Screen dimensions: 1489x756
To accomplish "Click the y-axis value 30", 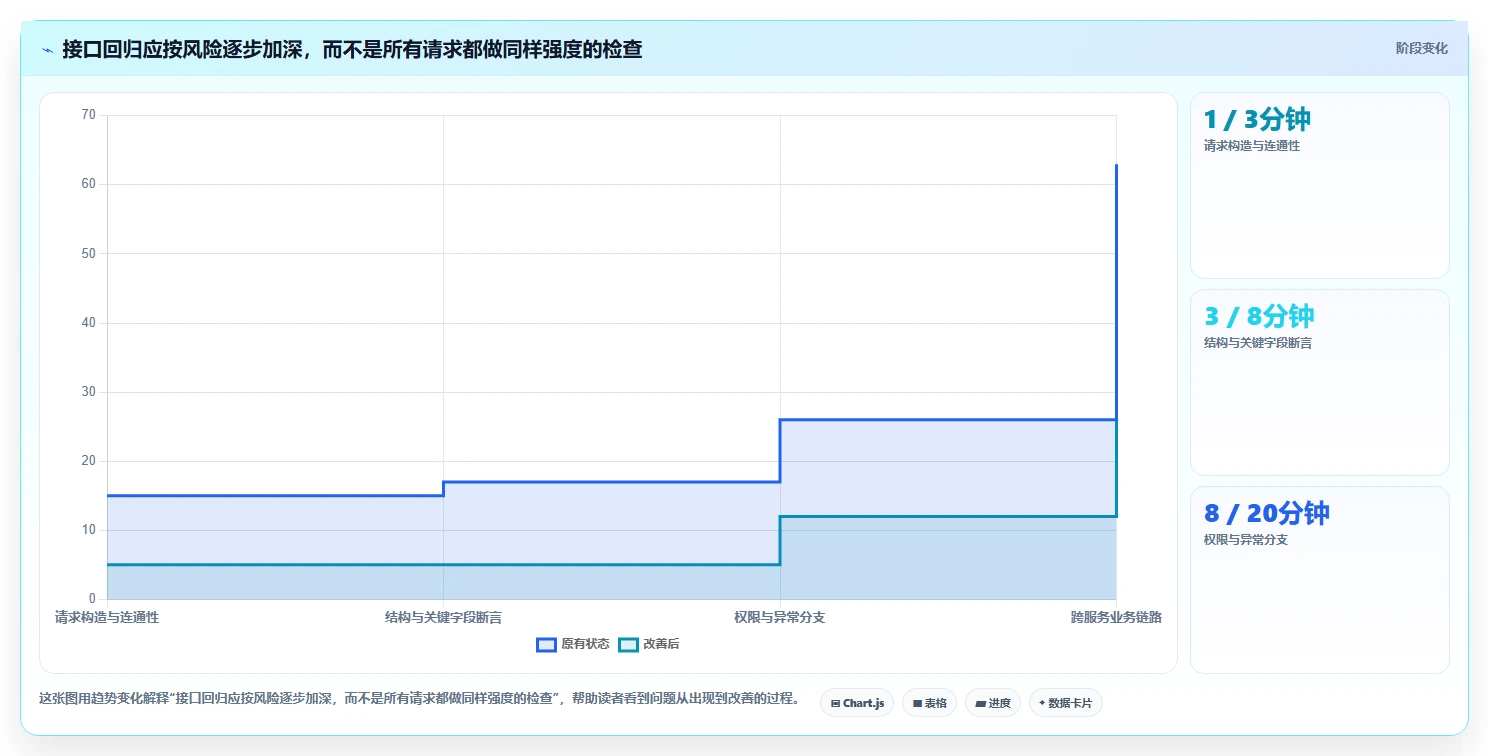I will pos(88,391).
